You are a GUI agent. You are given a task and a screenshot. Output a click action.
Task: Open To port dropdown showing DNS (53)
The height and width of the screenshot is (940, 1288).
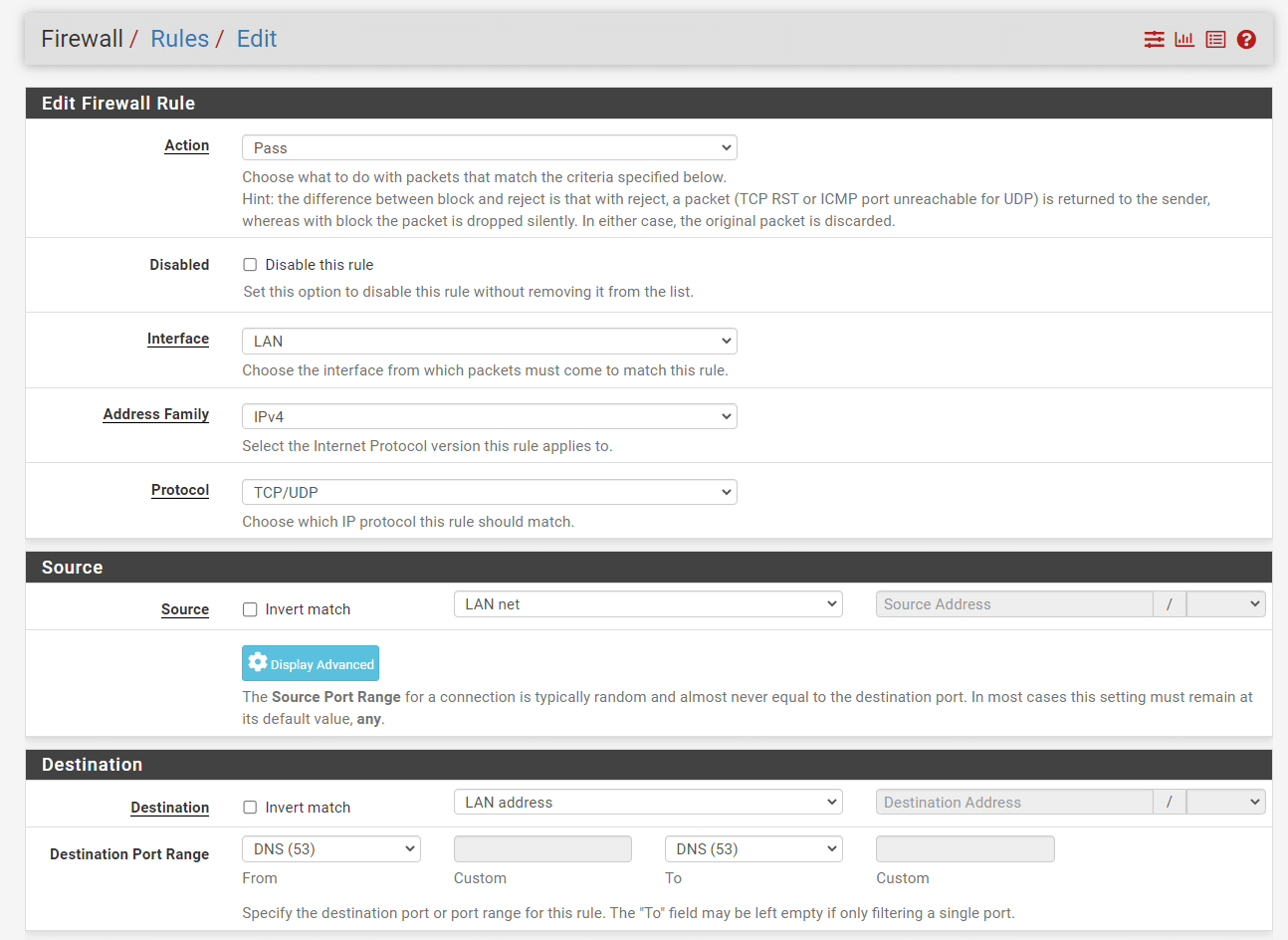click(x=753, y=849)
